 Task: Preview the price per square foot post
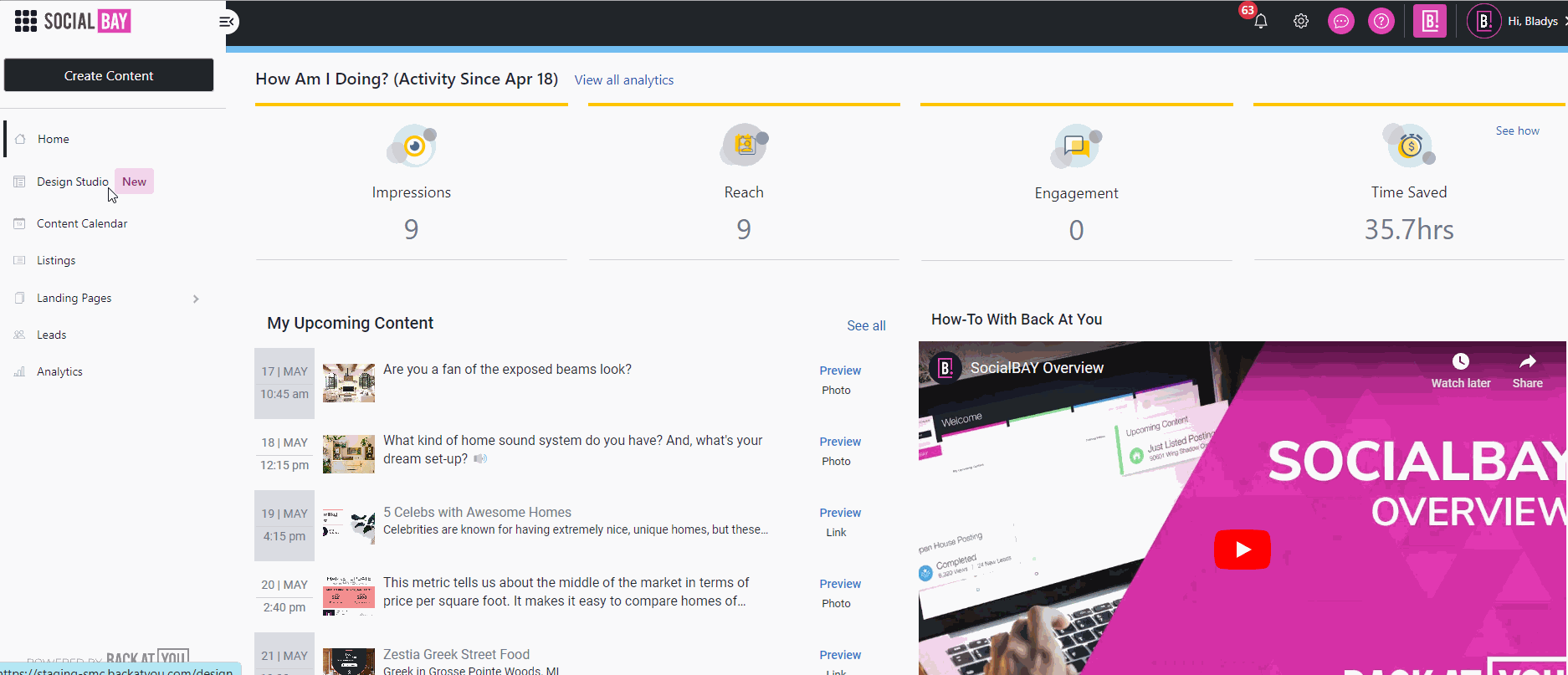(x=840, y=584)
